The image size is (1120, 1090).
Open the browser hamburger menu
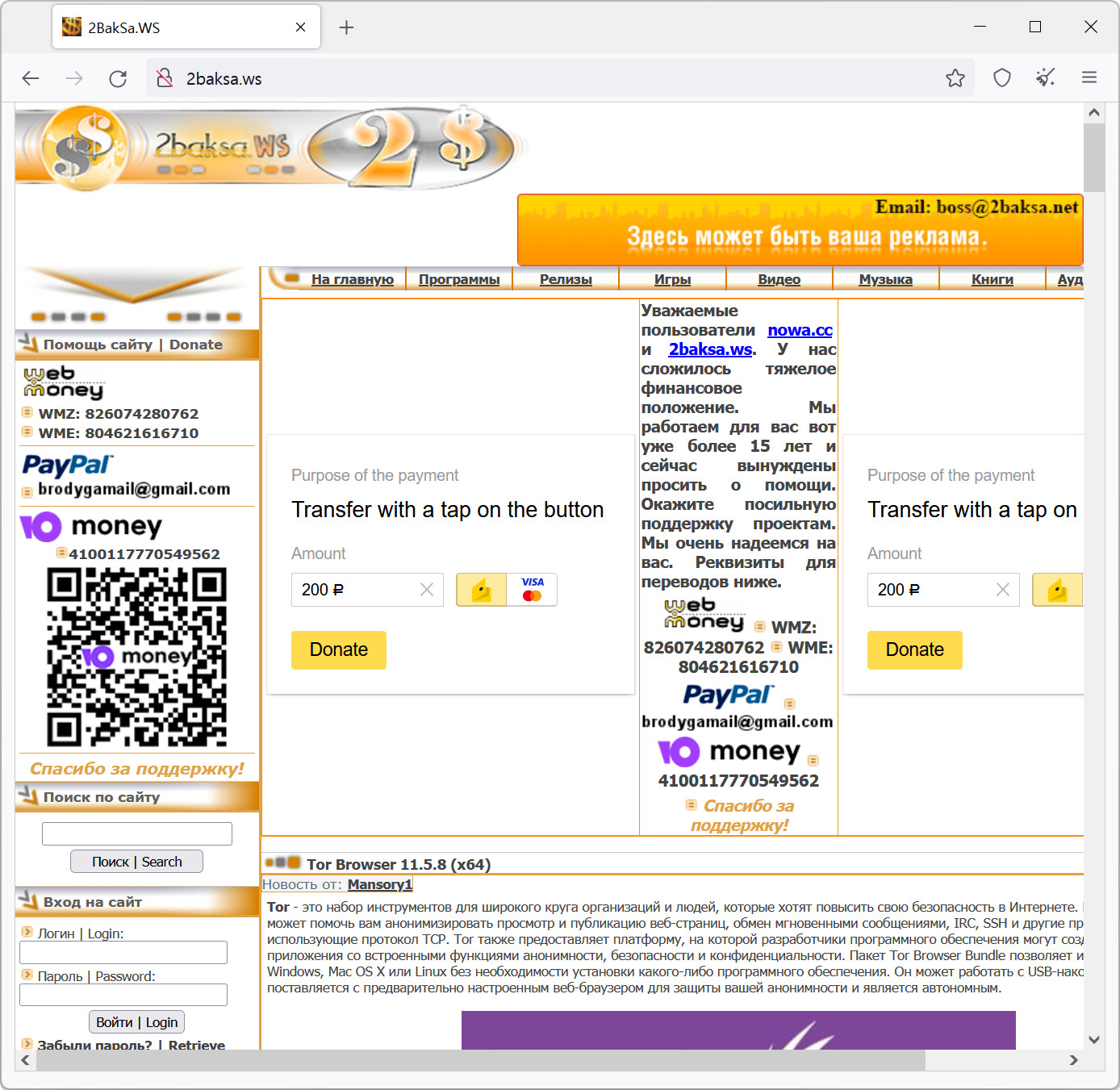point(1089,78)
